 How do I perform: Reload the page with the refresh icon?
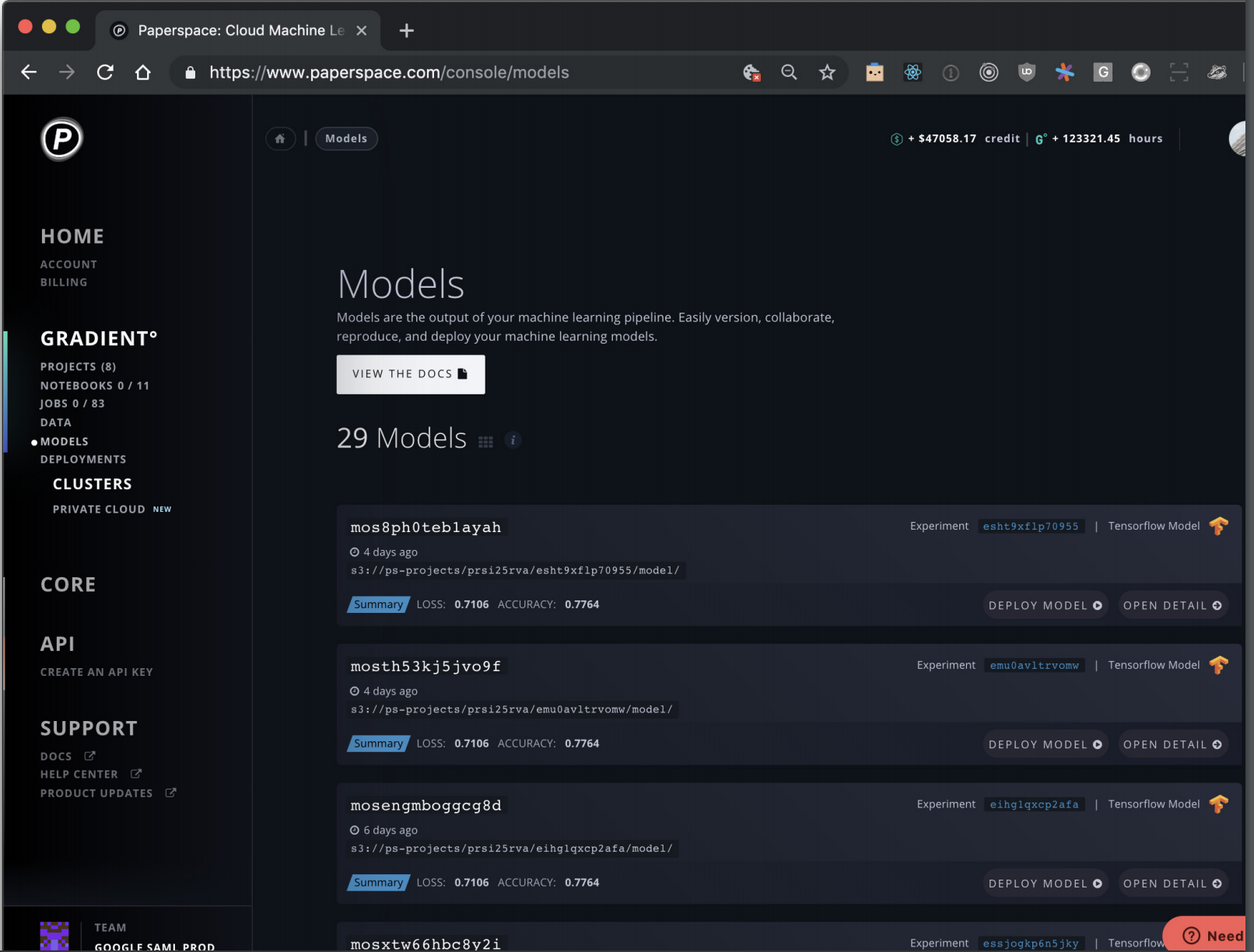105,72
